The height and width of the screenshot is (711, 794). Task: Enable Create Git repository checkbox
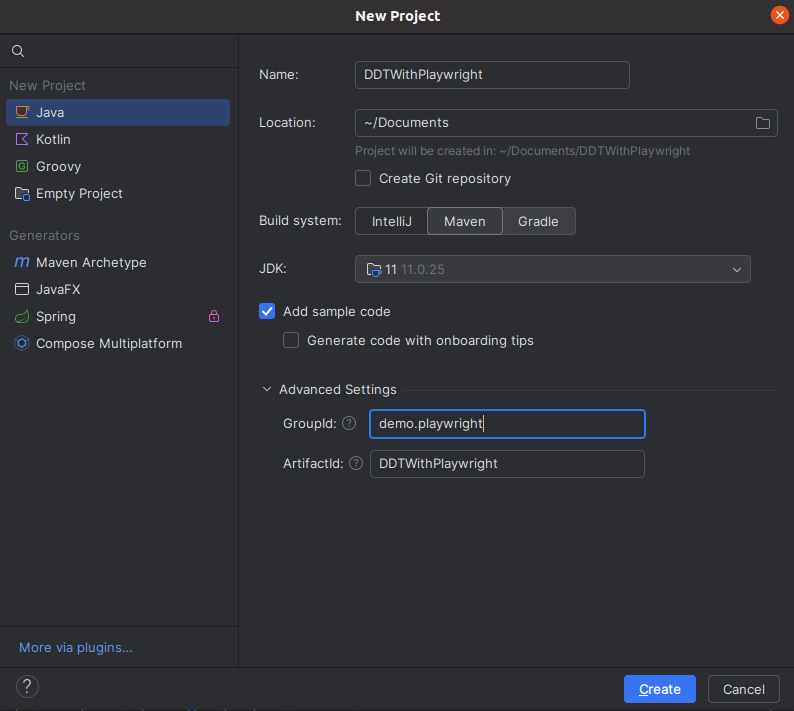pos(364,178)
